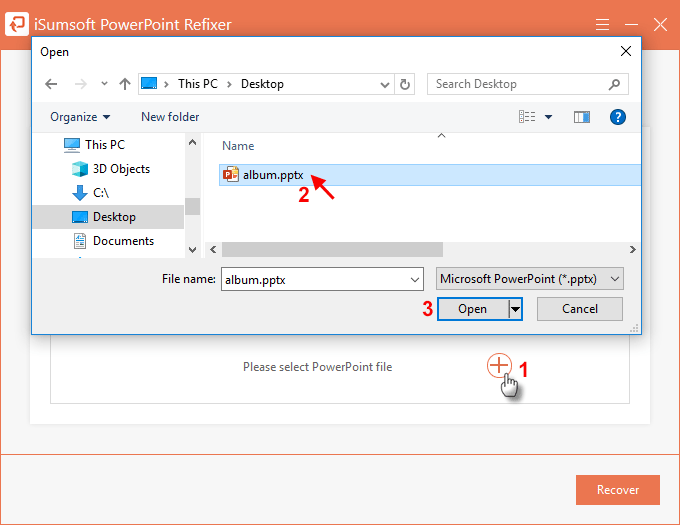This screenshot has height=525, width=680.
Task: Click Desktop in the address breadcrumb
Action: [262, 84]
